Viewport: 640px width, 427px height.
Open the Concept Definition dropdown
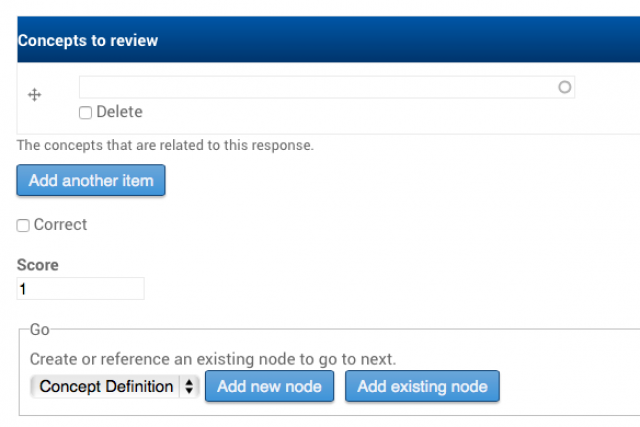114,386
